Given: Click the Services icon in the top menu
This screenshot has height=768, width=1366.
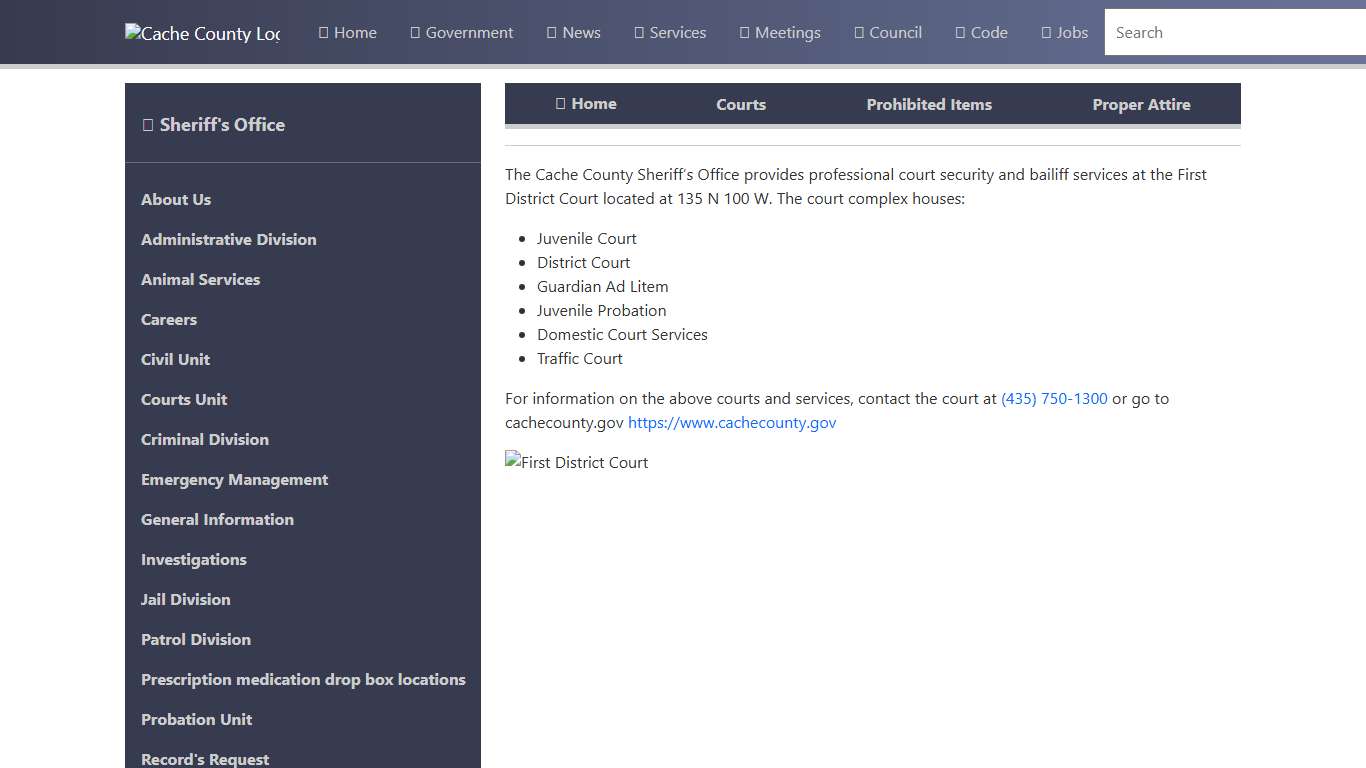Looking at the screenshot, I should pos(637,32).
